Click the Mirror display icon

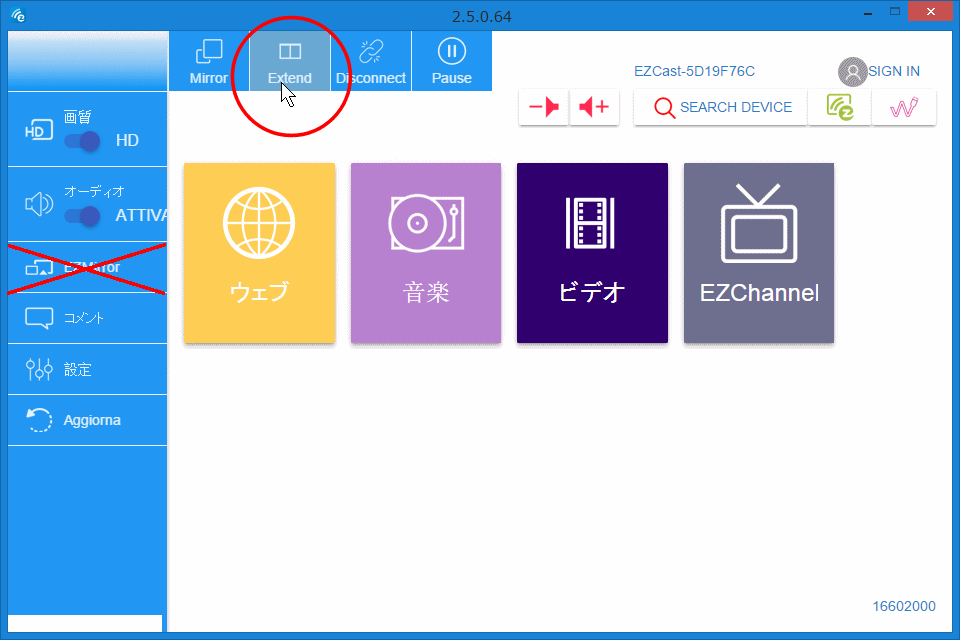209,61
